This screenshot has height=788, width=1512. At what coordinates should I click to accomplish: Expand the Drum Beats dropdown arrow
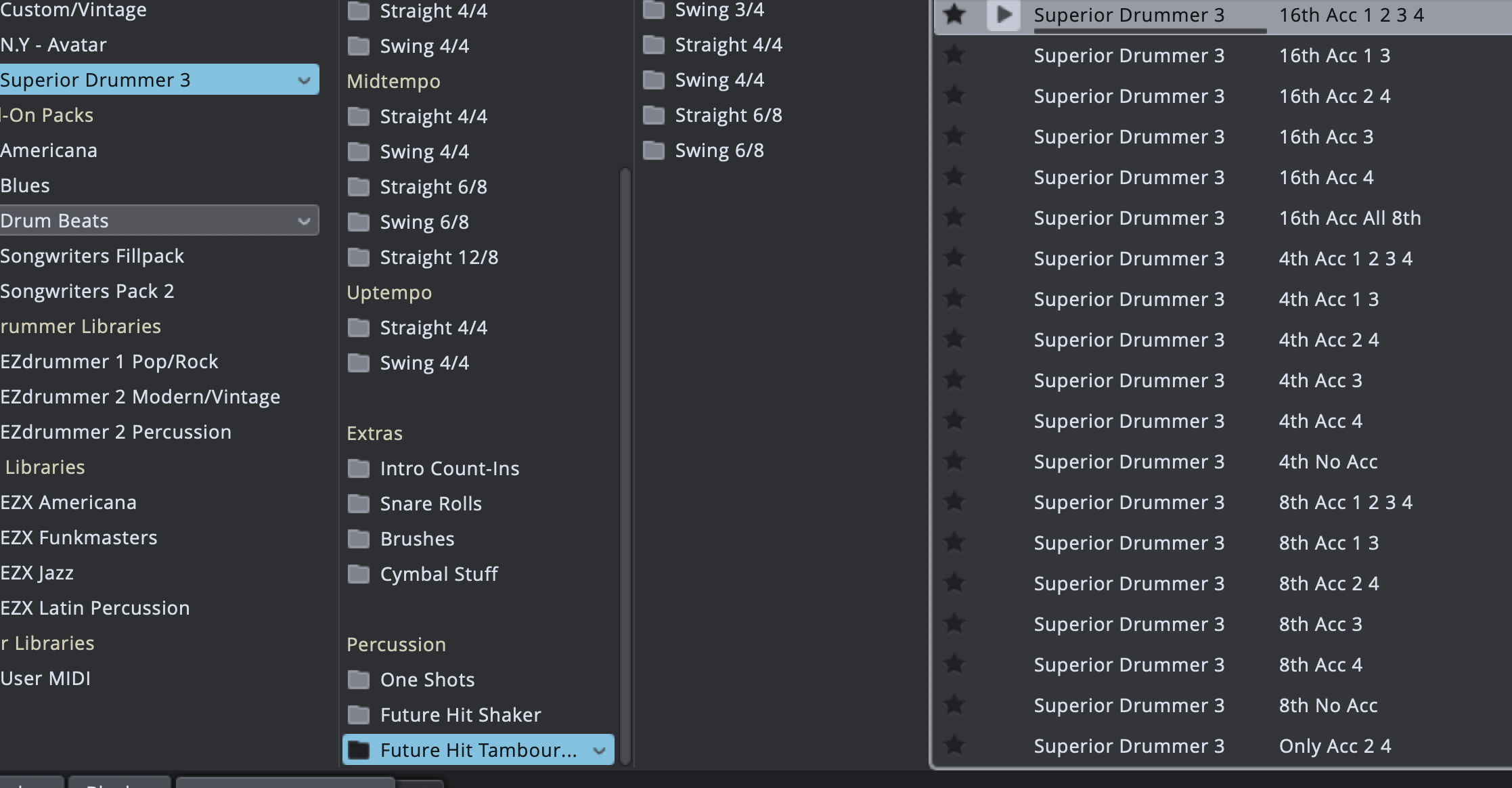coord(304,221)
